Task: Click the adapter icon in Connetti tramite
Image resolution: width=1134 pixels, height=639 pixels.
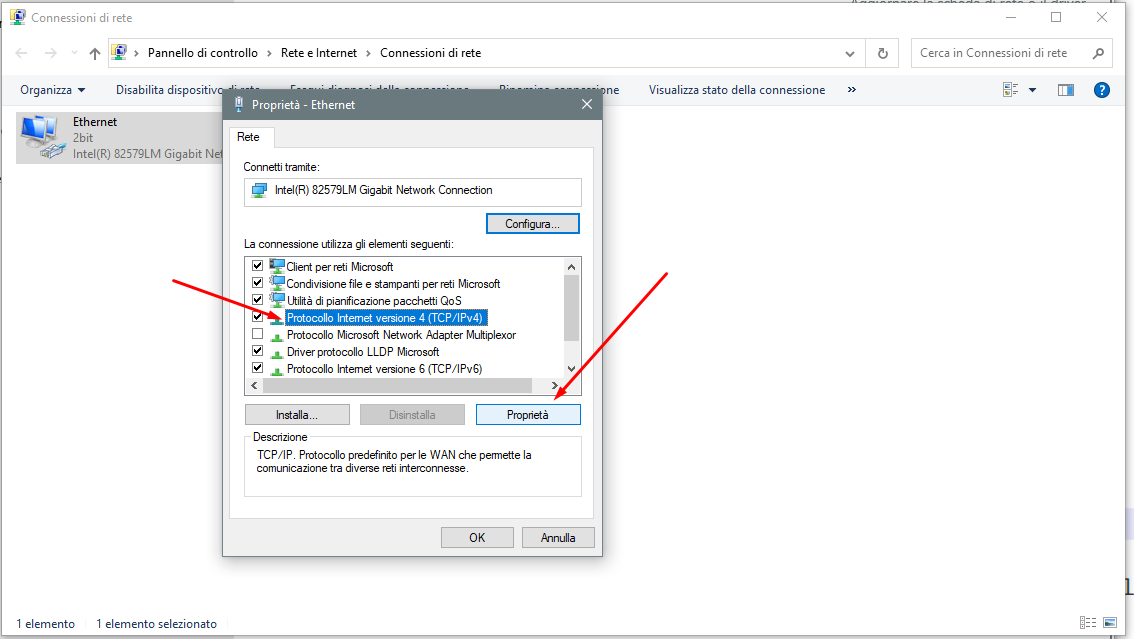Action: 259,191
